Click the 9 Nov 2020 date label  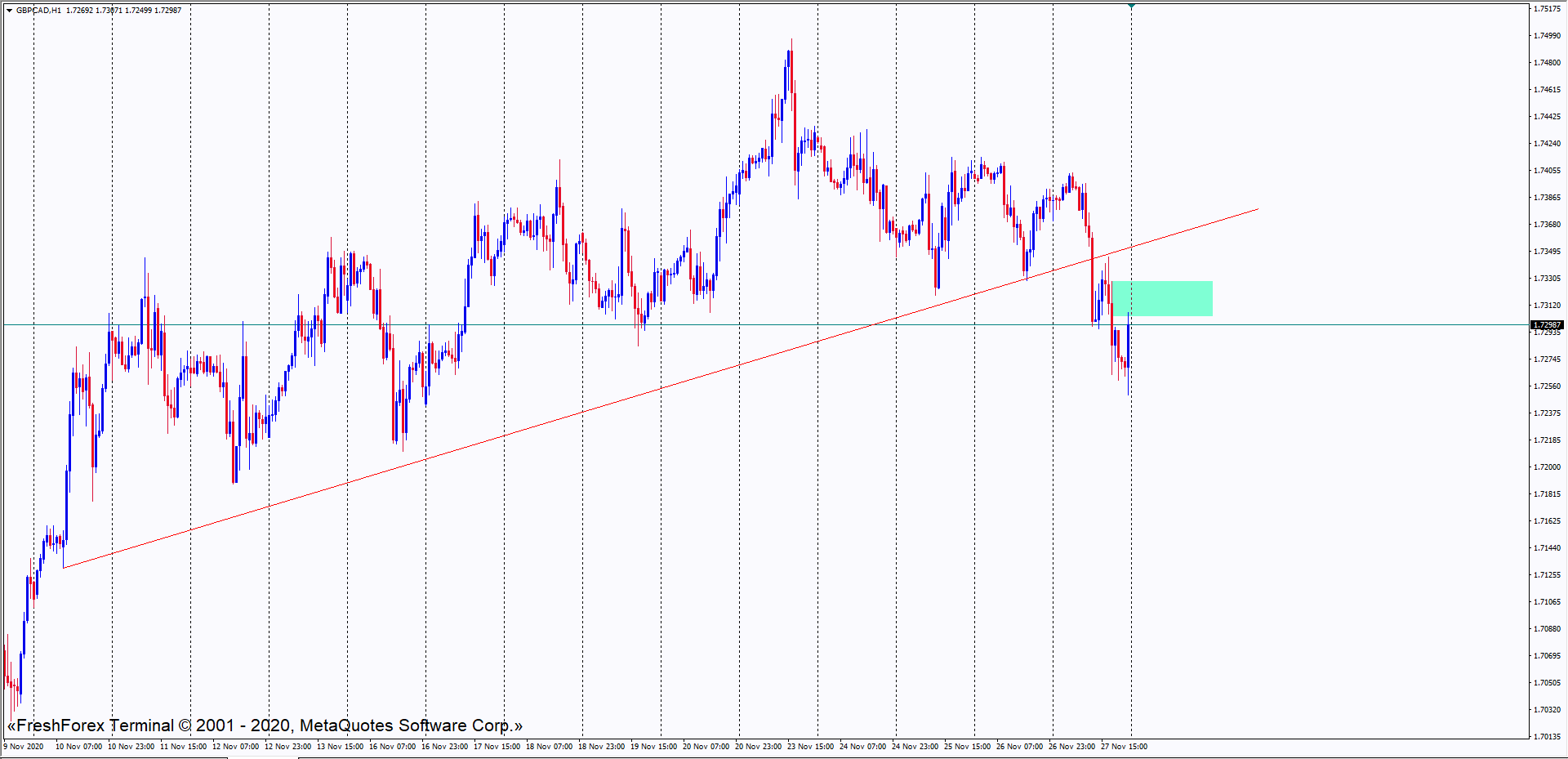tap(24, 747)
